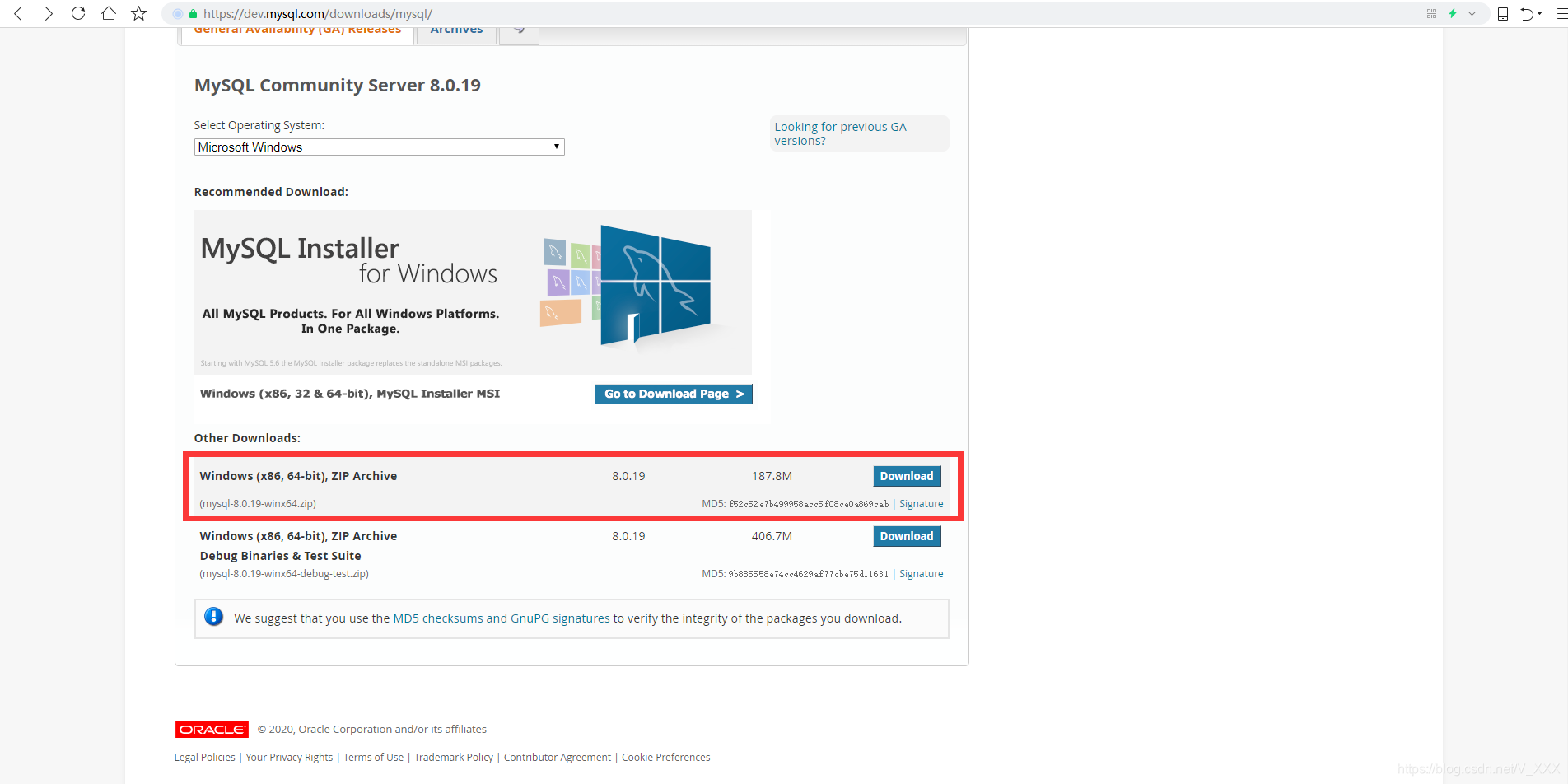Go forward using the browser forward arrow

(49, 14)
